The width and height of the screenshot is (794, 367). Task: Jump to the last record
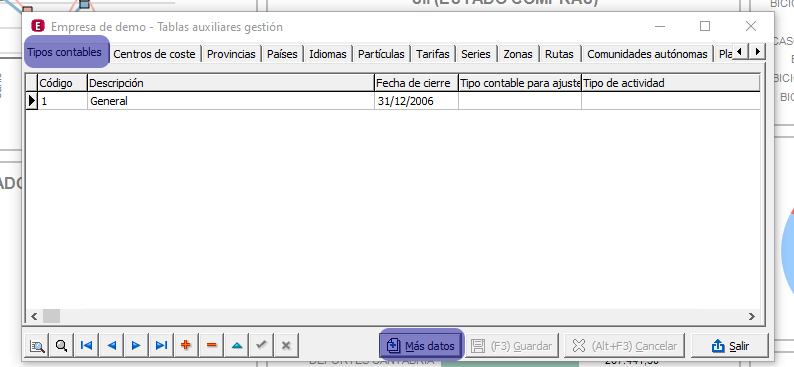coord(161,346)
